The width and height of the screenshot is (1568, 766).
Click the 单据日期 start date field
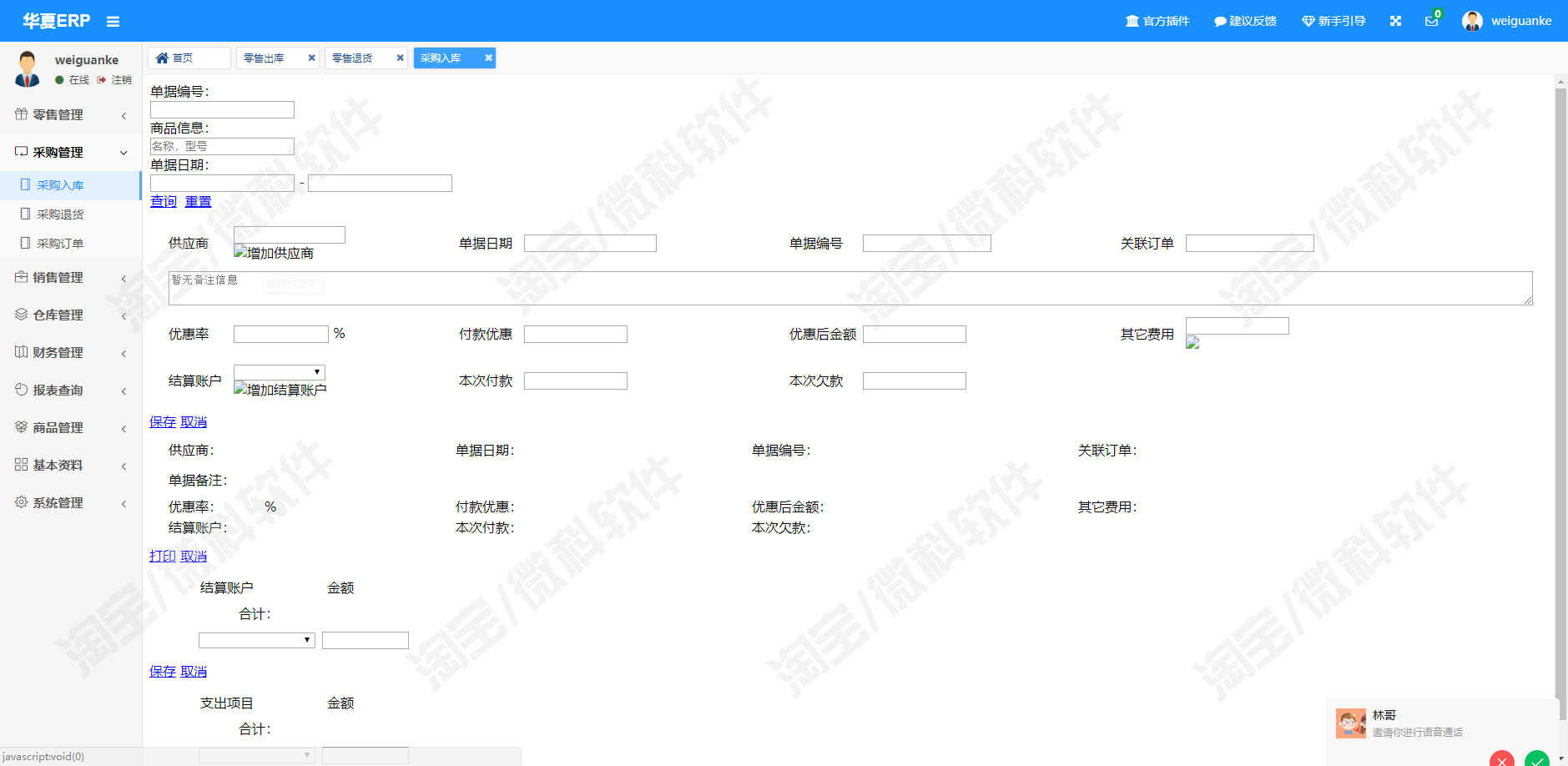click(x=222, y=183)
